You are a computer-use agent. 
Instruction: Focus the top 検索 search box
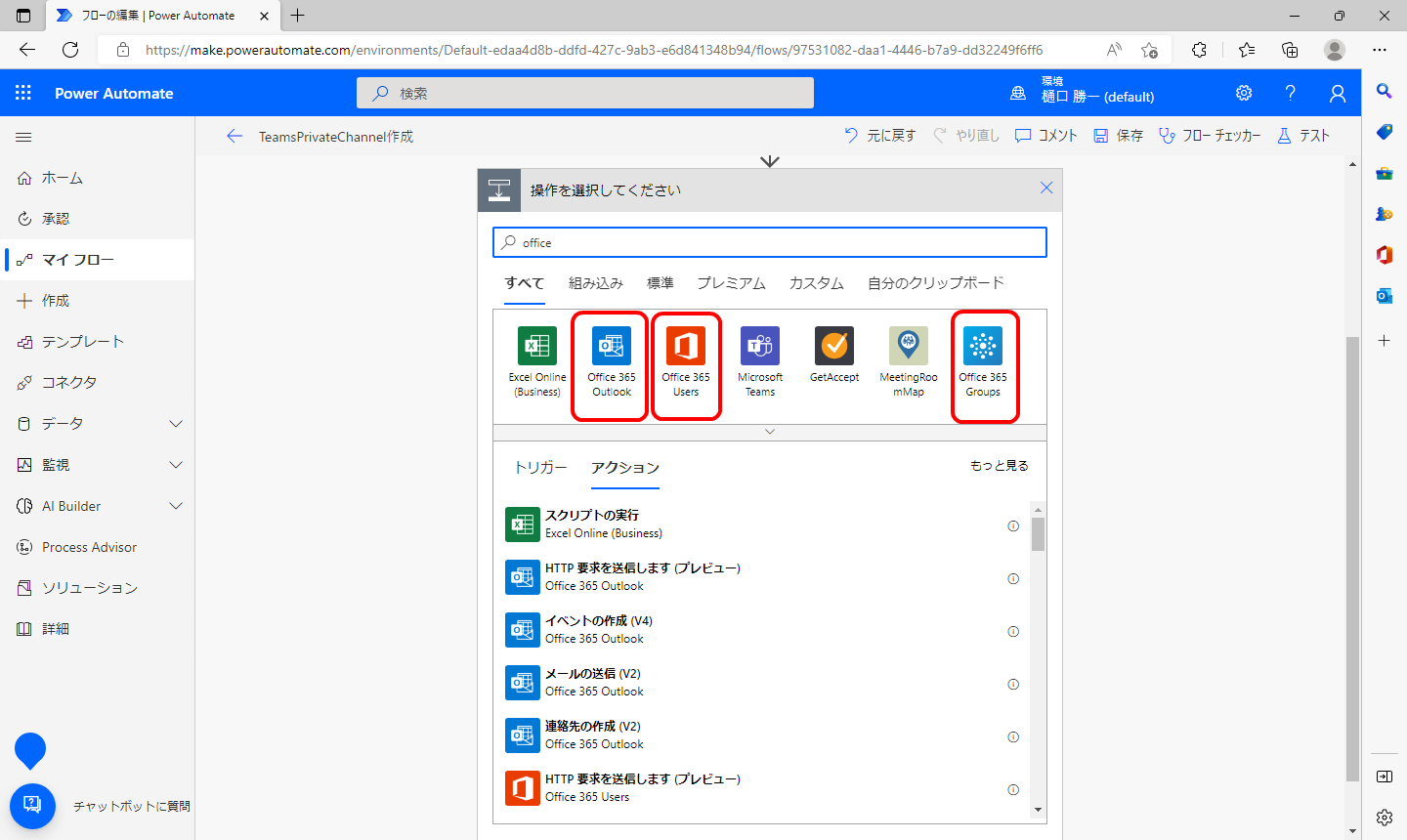coord(585,93)
